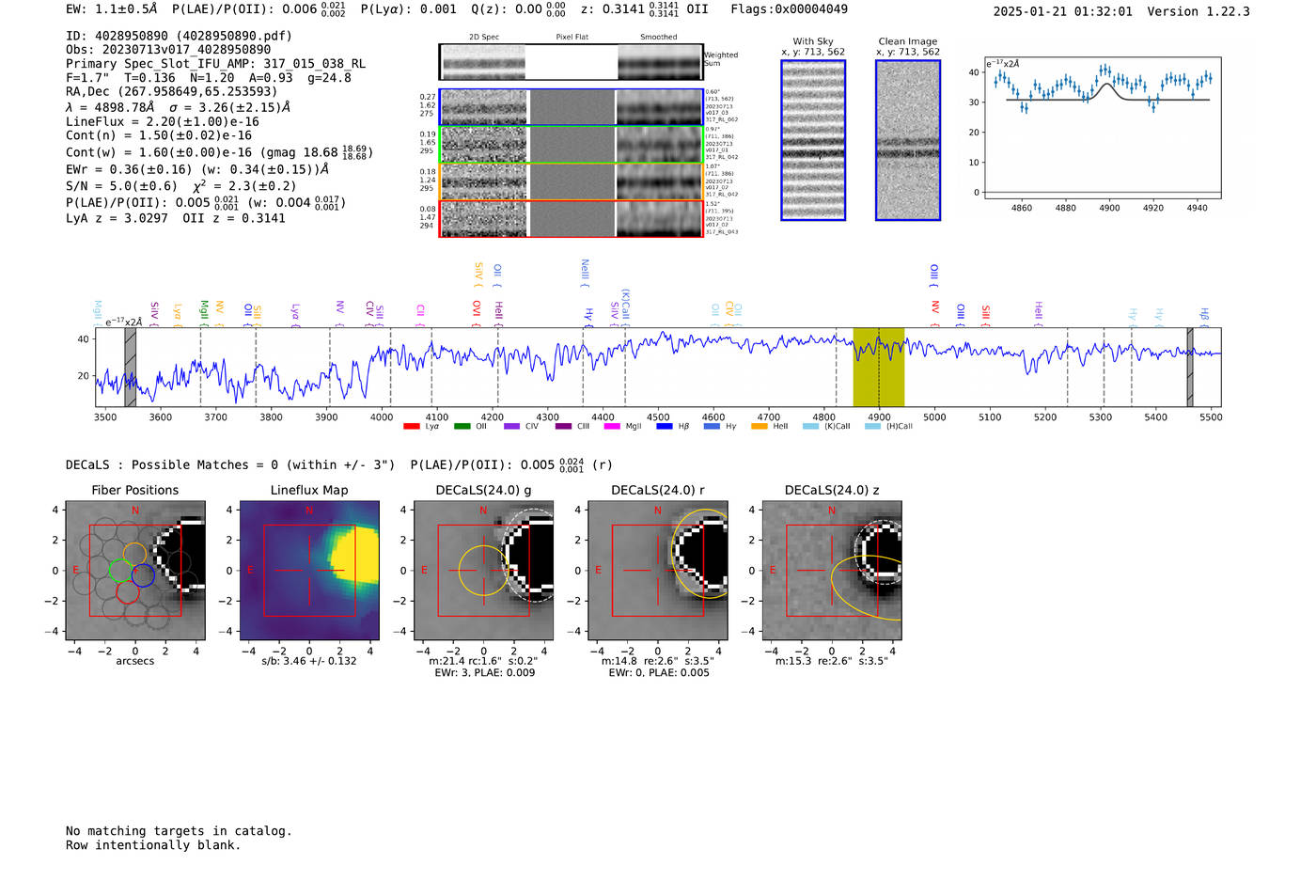Click the Gaussian line-fit plot
The height and width of the screenshot is (896, 1316).
pos(1102,130)
